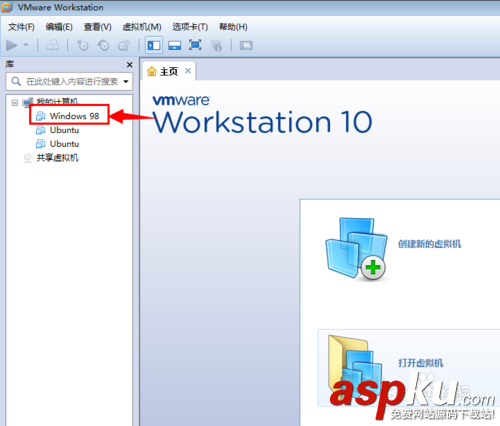Click the revert to snapshot icon
The image size is (500, 426).
[x=103, y=45]
